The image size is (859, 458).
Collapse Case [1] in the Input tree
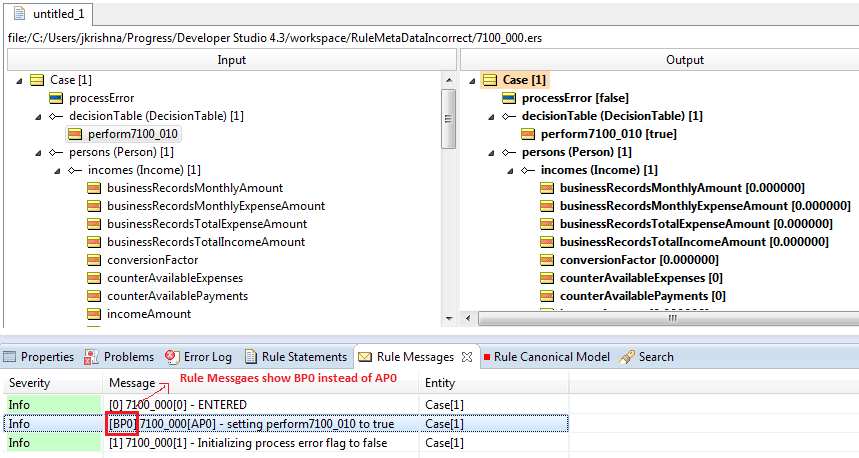point(19,81)
